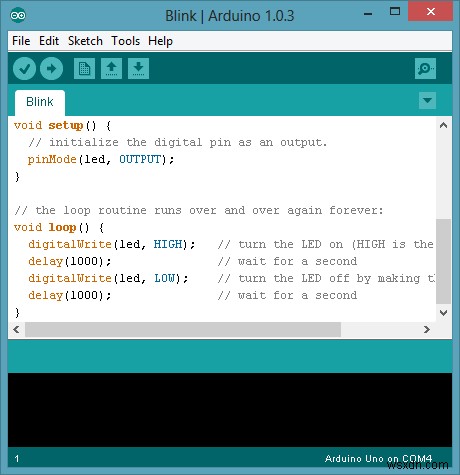Click the Verify checkmark button
The height and width of the screenshot is (475, 460).
coord(24,69)
